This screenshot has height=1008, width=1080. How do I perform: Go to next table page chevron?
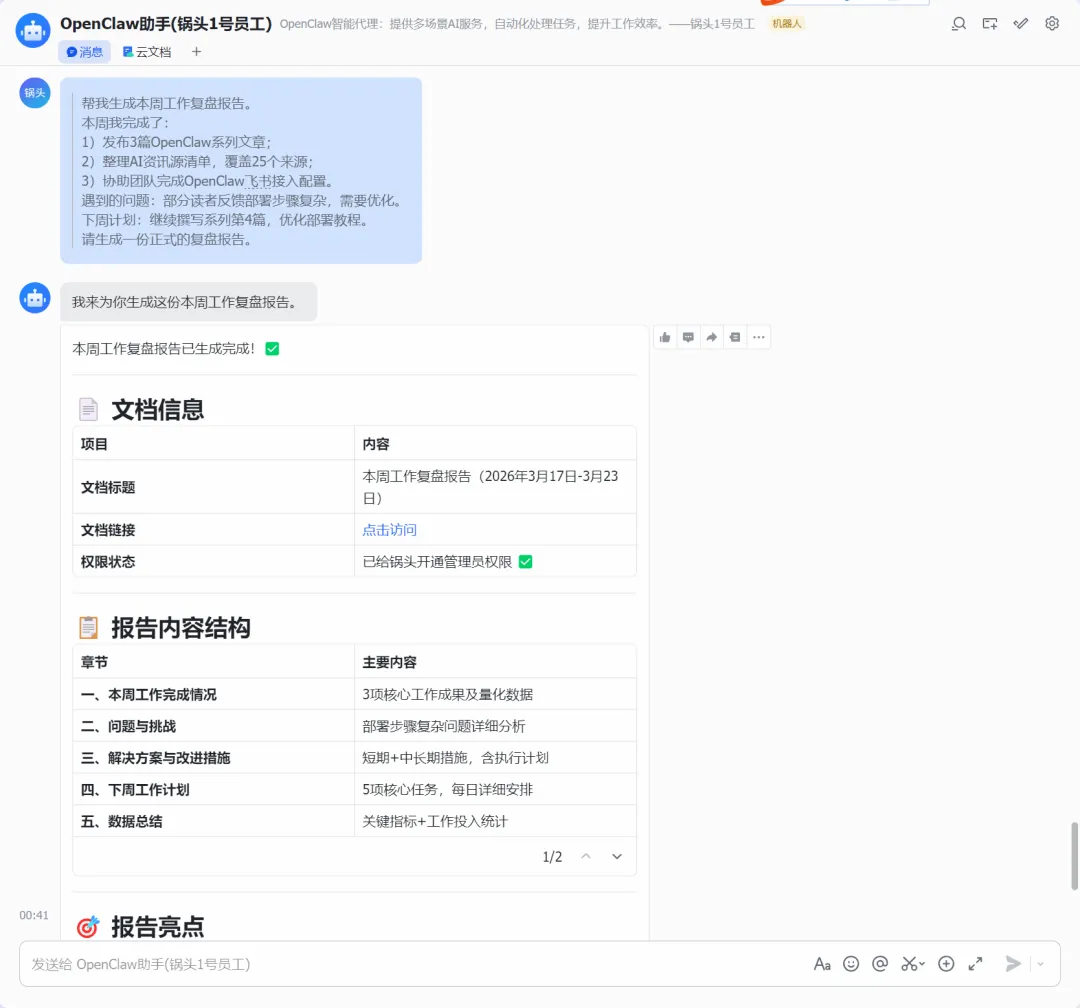(617, 856)
